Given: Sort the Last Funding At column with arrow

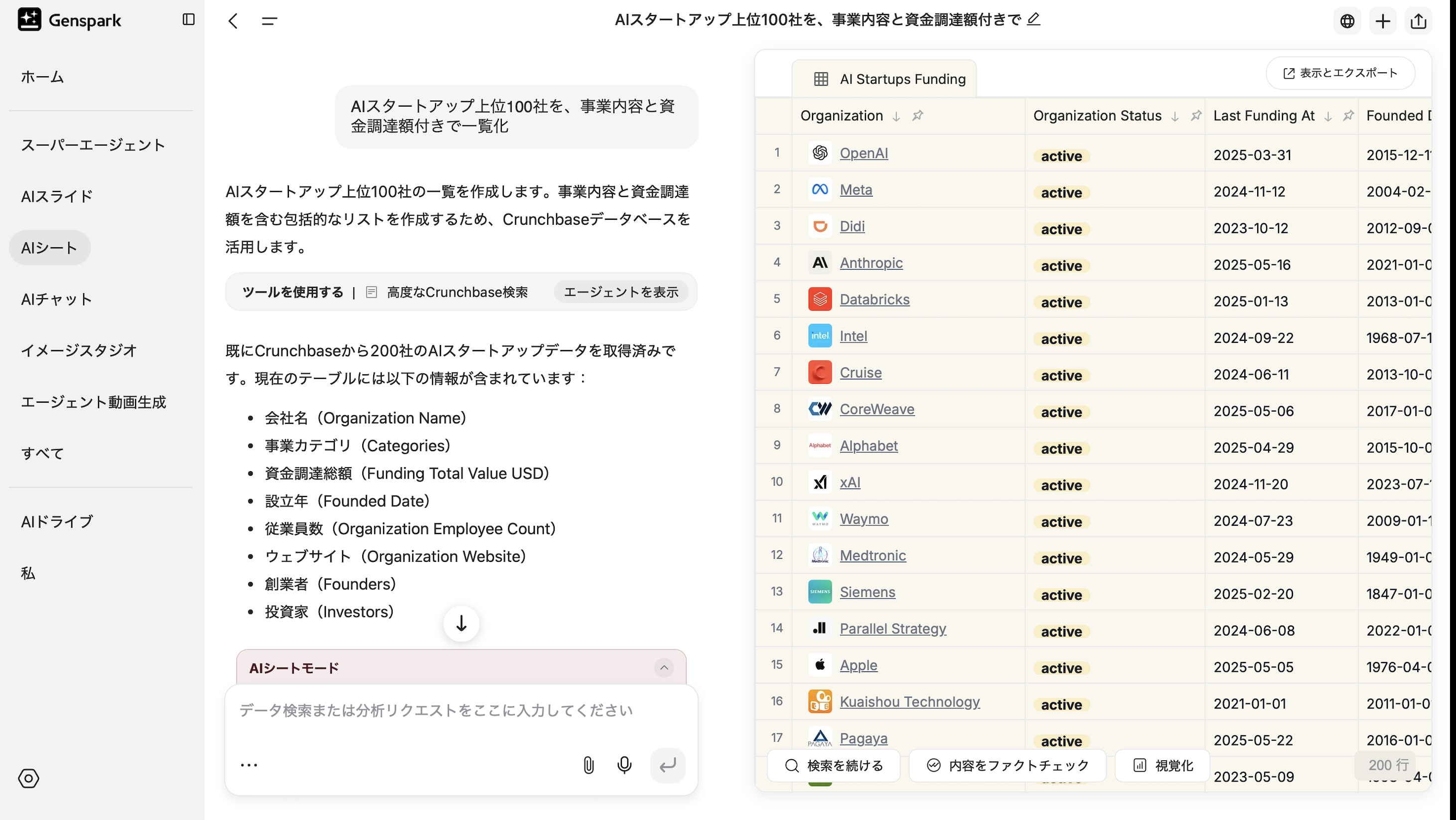Looking at the screenshot, I should pos(1328,116).
